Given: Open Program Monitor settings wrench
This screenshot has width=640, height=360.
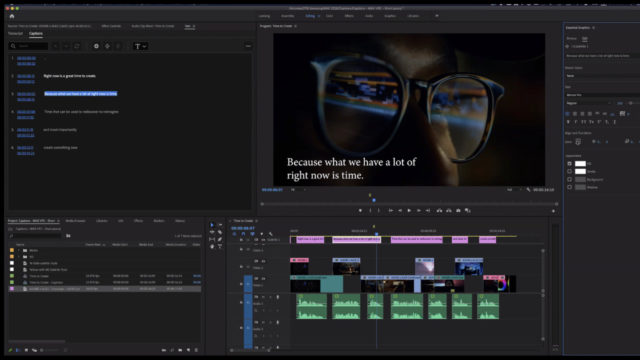Looking at the screenshot, I should click(529, 190).
